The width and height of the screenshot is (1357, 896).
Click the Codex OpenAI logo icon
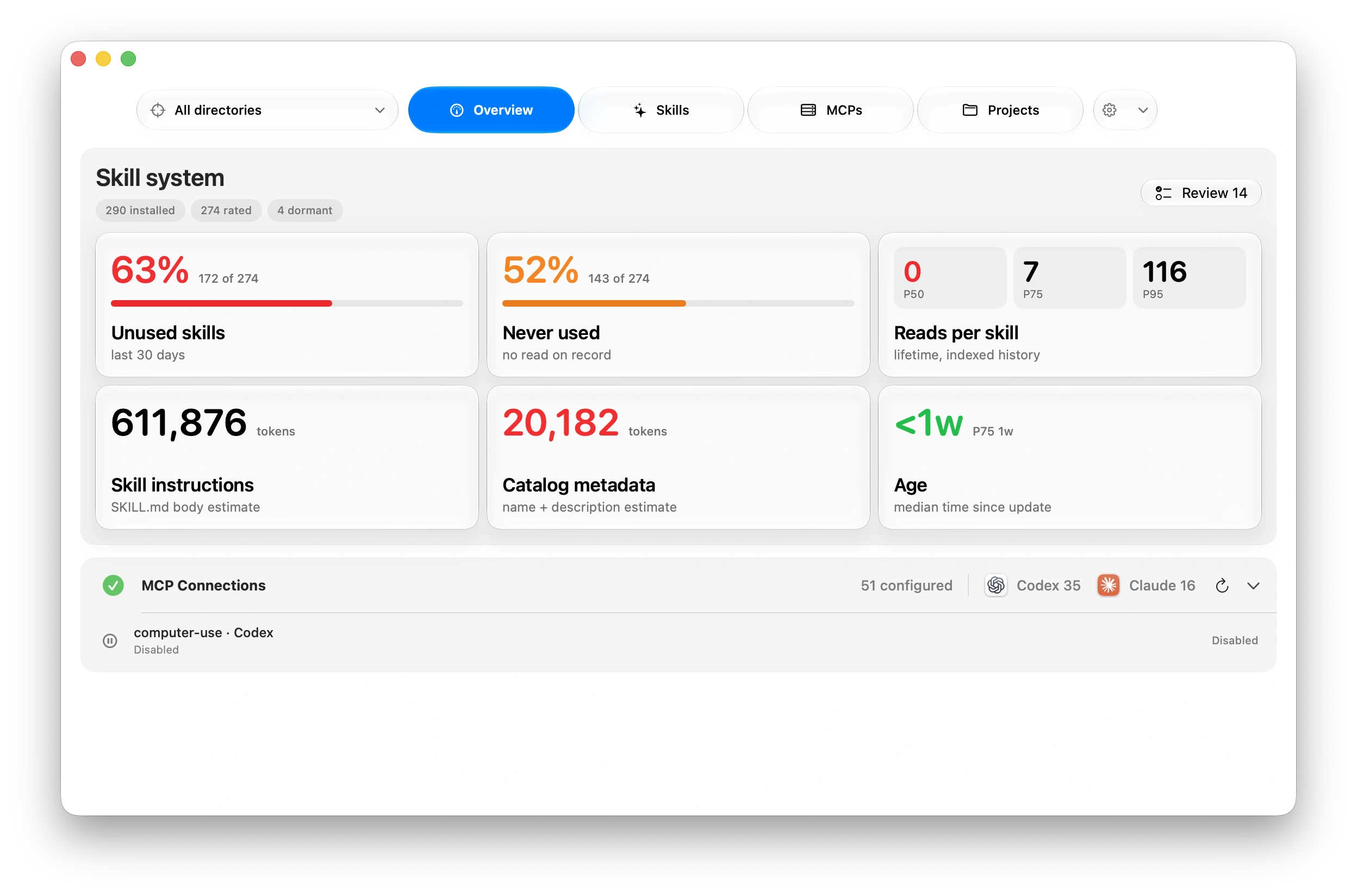tap(996, 586)
